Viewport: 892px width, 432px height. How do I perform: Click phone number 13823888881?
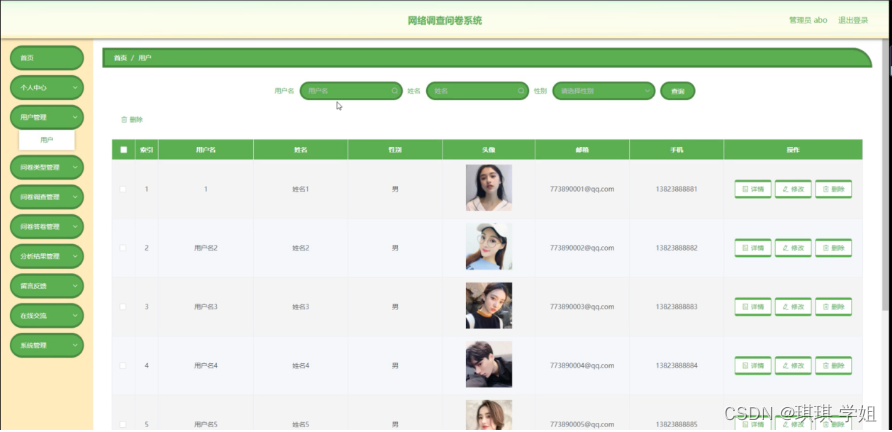676,189
